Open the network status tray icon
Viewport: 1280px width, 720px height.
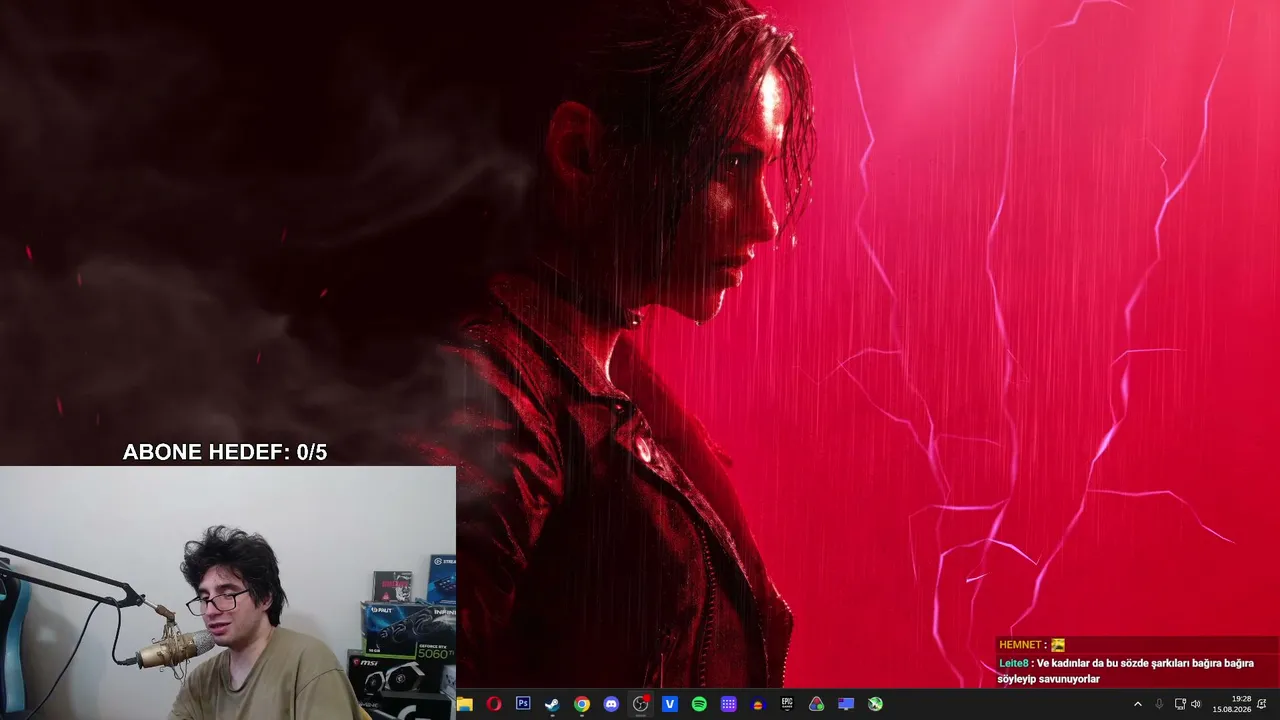coord(1180,704)
